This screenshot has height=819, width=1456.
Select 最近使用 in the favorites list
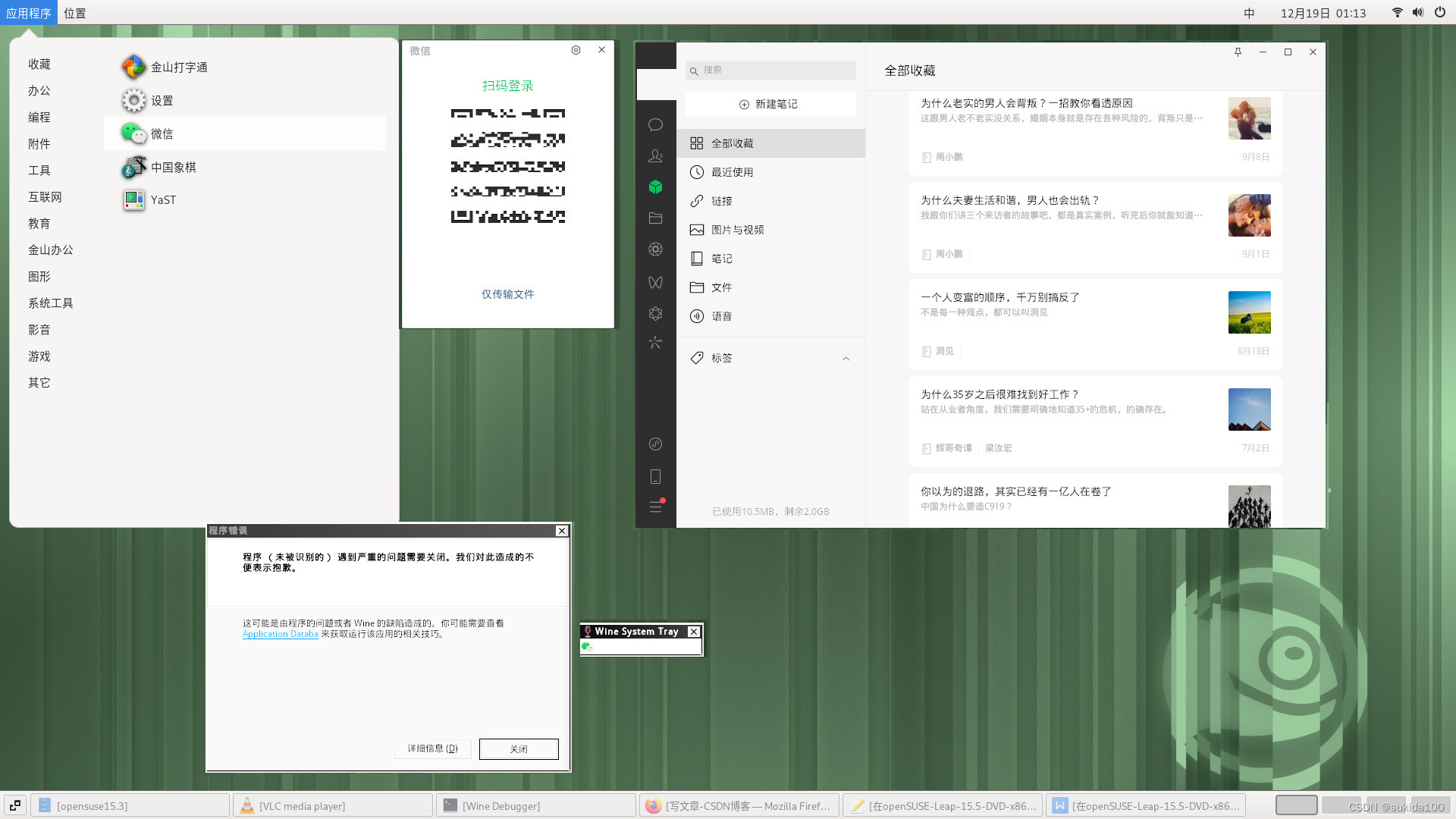coord(770,172)
